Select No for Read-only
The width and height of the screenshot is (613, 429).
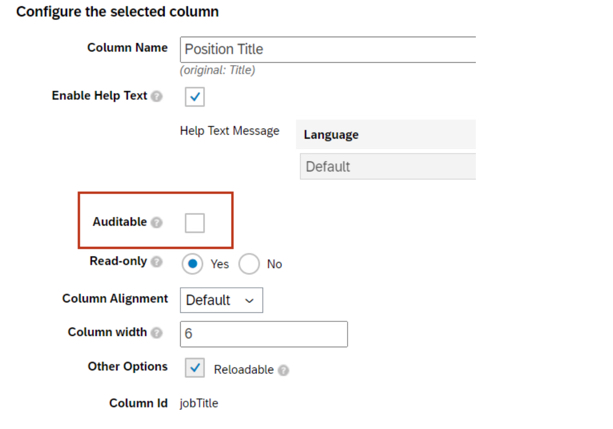point(249,264)
